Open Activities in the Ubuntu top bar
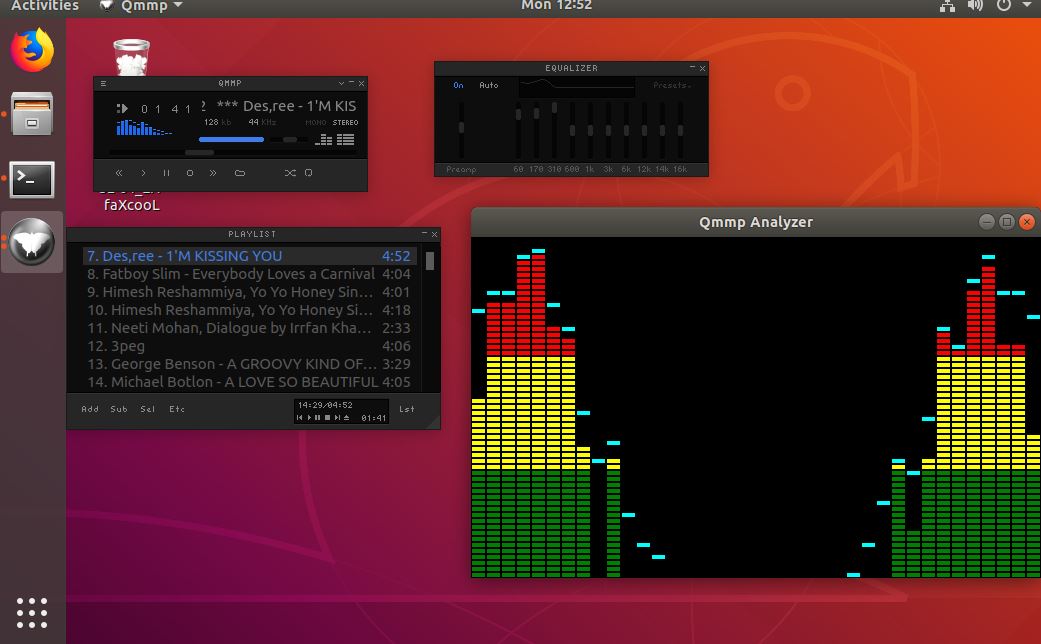Viewport: 1041px width, 644px height. pyautogui.click(x=45, y=6)
